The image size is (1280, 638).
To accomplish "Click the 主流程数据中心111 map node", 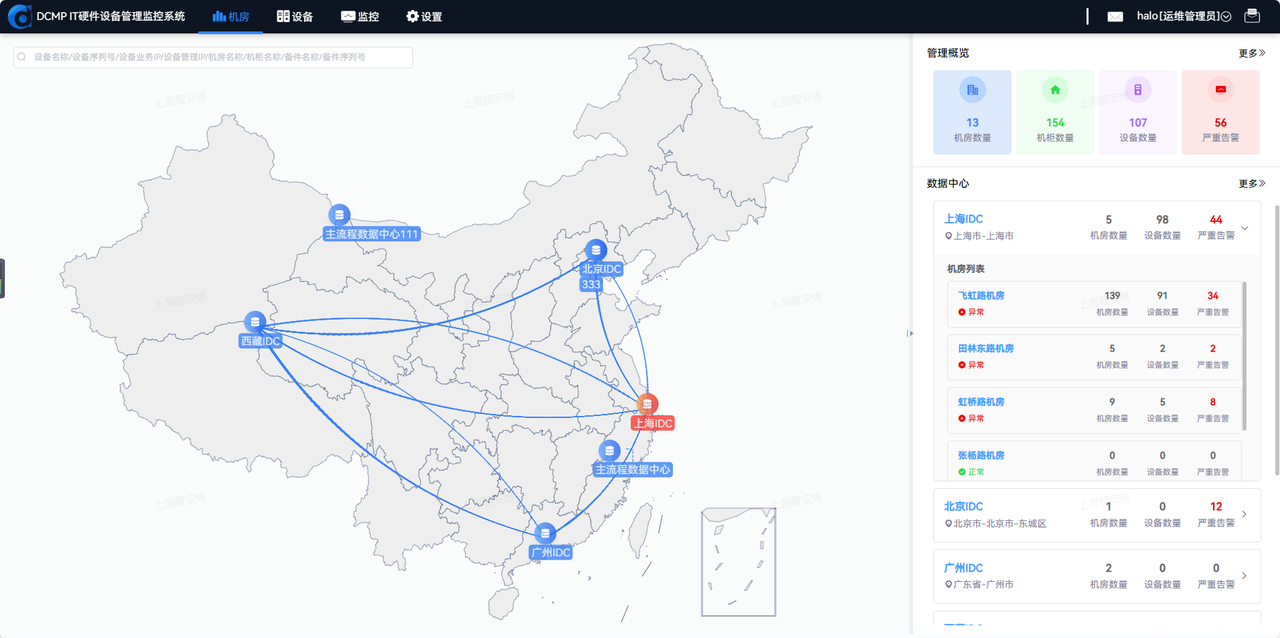I will click(x=340, y=214).
